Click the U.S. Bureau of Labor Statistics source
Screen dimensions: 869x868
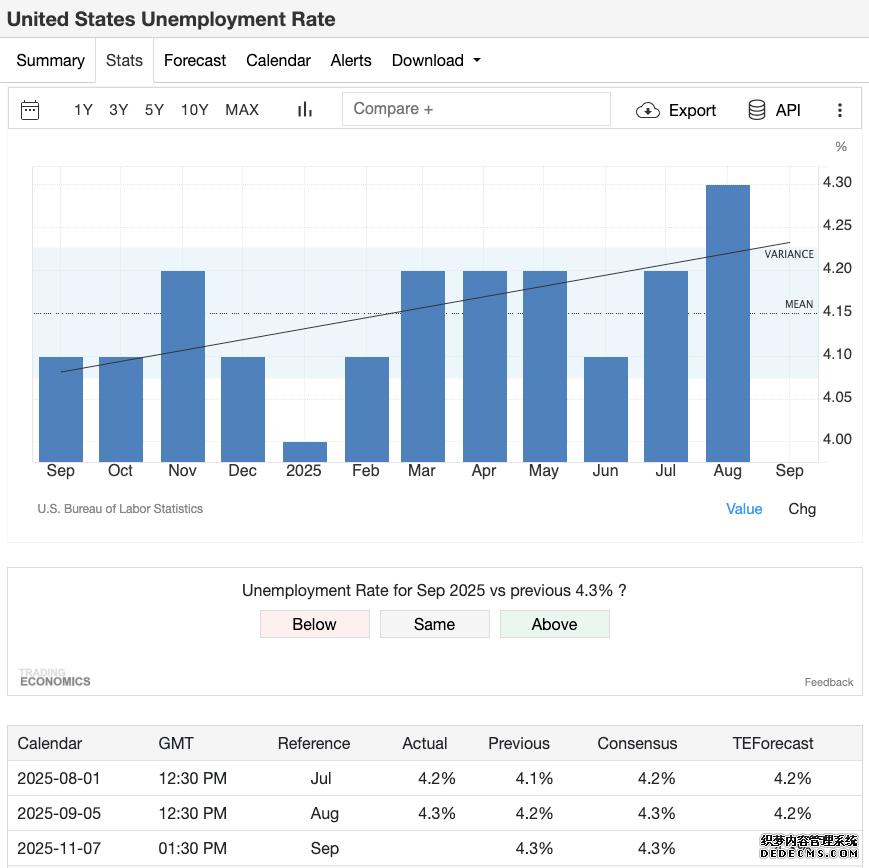pyautogui.click(x=120, y=509)
